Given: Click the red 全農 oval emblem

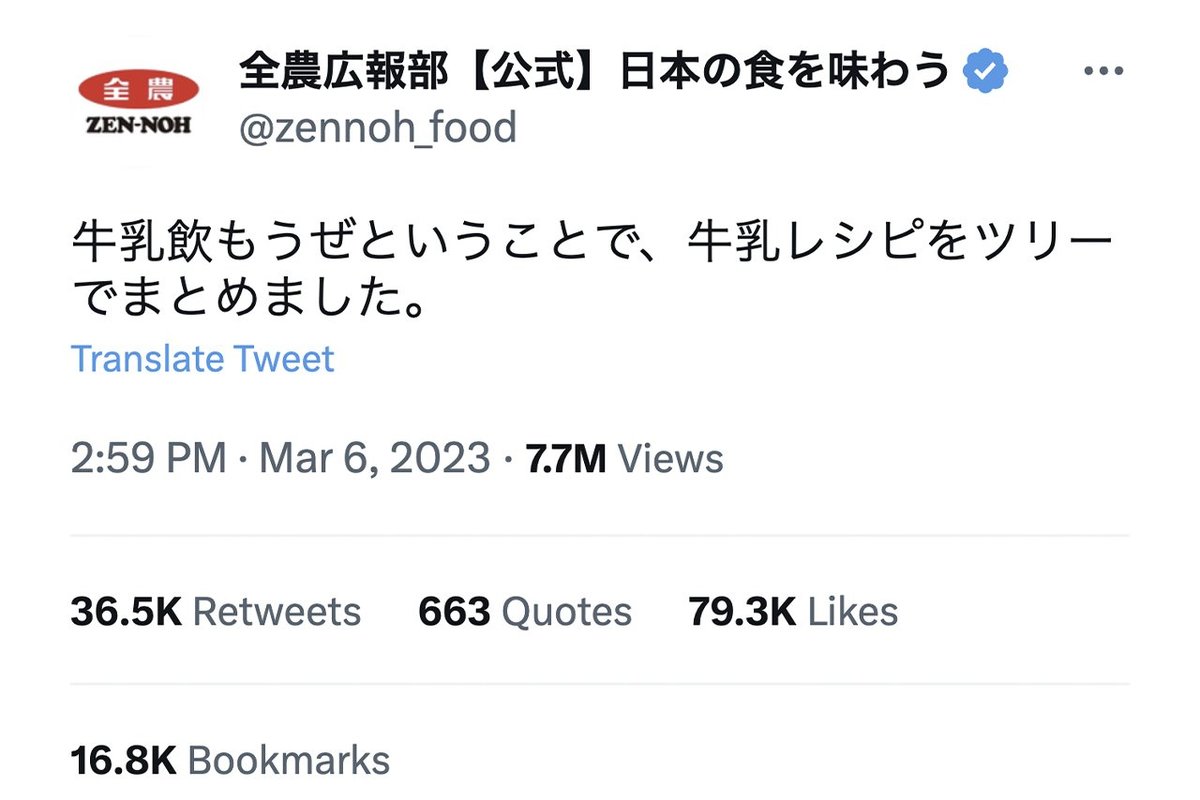Looking at the screenshot, I should 137,89.
